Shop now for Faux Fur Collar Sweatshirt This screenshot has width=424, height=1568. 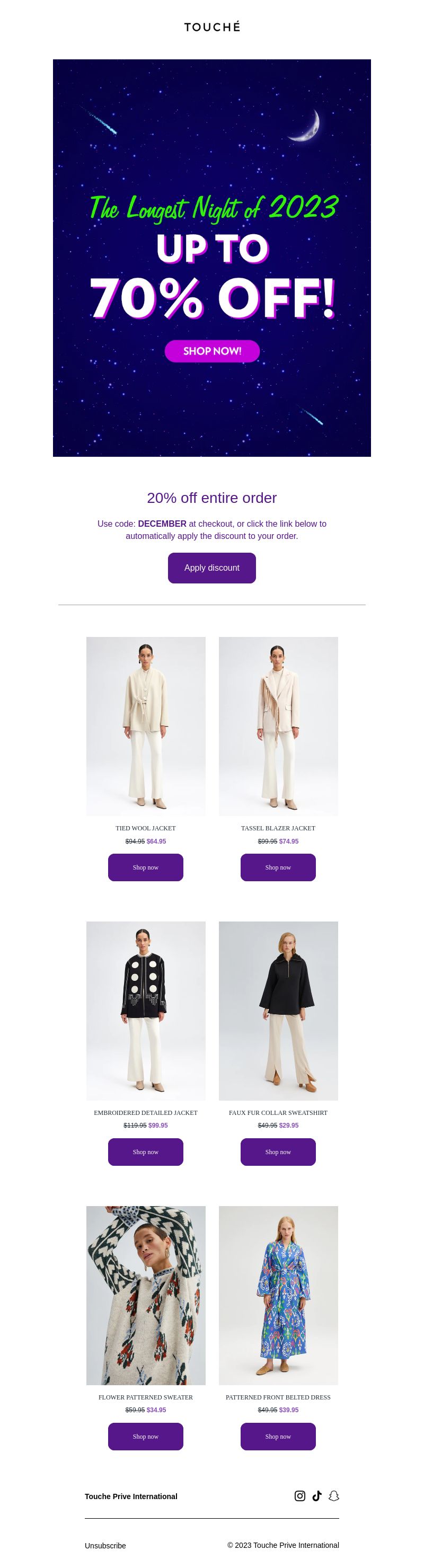278,1151
